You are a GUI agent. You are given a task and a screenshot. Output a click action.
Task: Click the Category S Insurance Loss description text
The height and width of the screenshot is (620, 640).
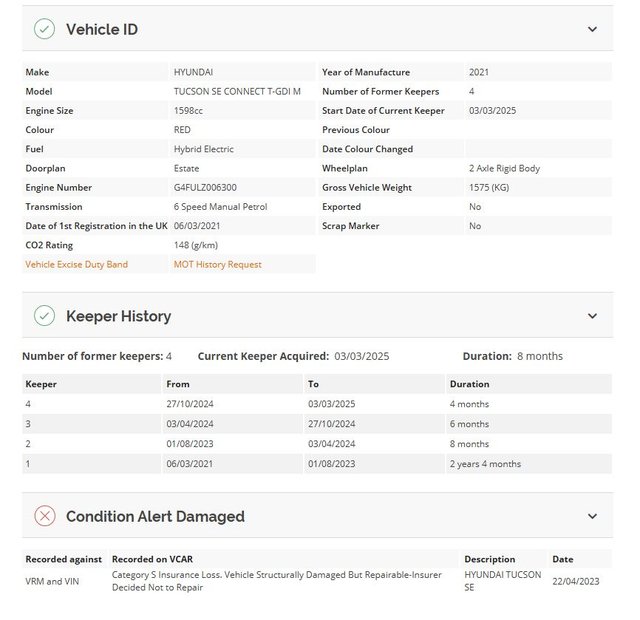tap(277, 581)
